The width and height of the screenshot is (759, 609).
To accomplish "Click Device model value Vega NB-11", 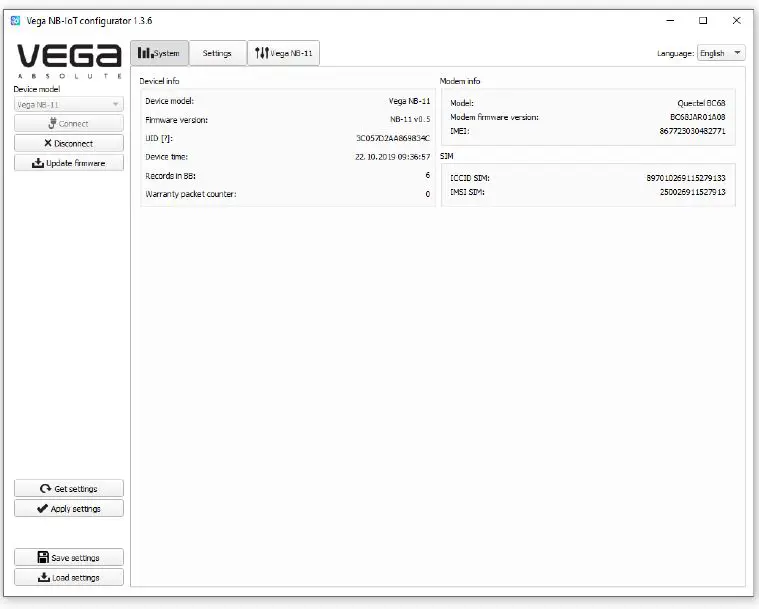I will coord(409,101).
